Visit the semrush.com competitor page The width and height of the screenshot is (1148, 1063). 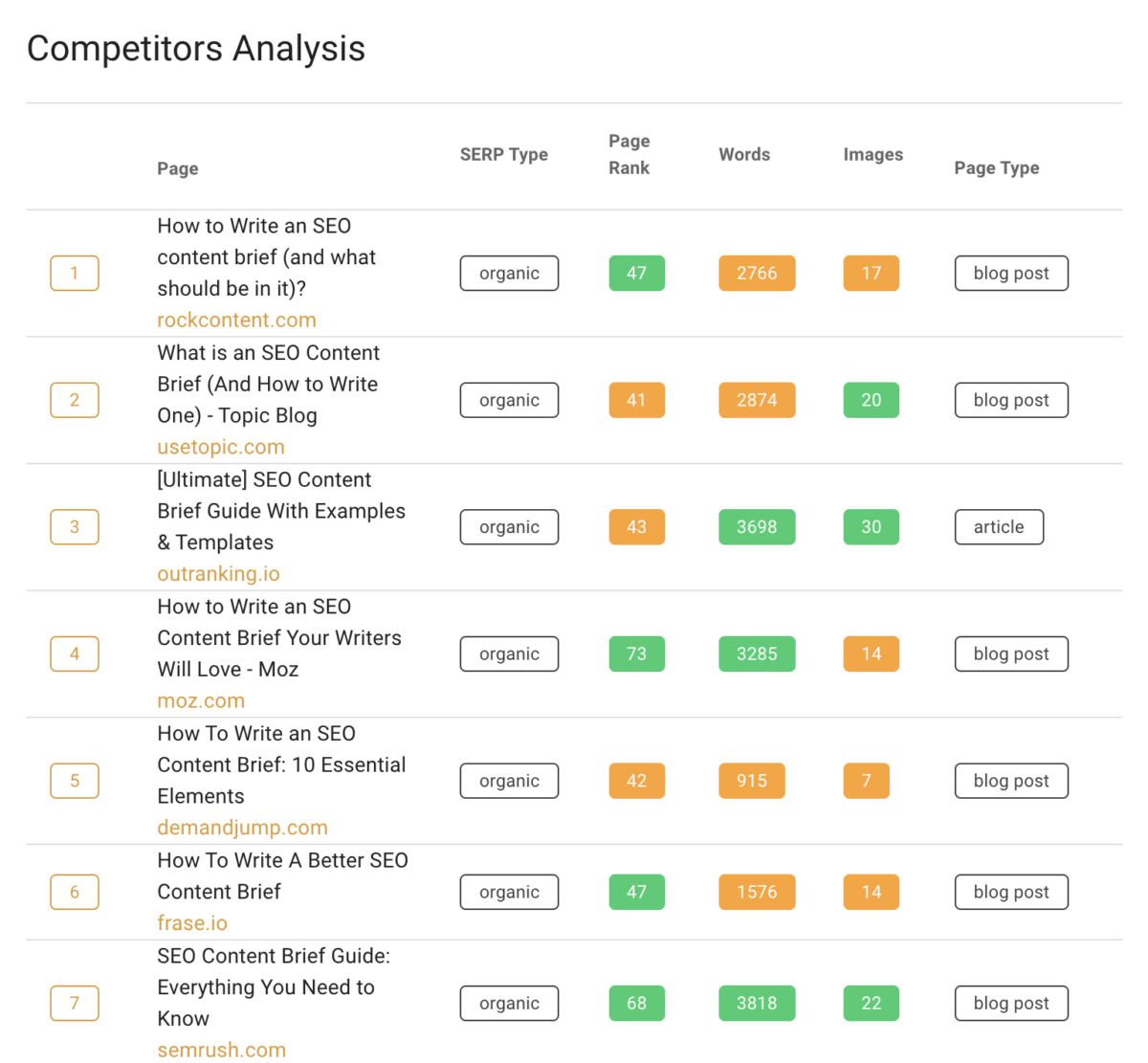(x=221, y=1049)
